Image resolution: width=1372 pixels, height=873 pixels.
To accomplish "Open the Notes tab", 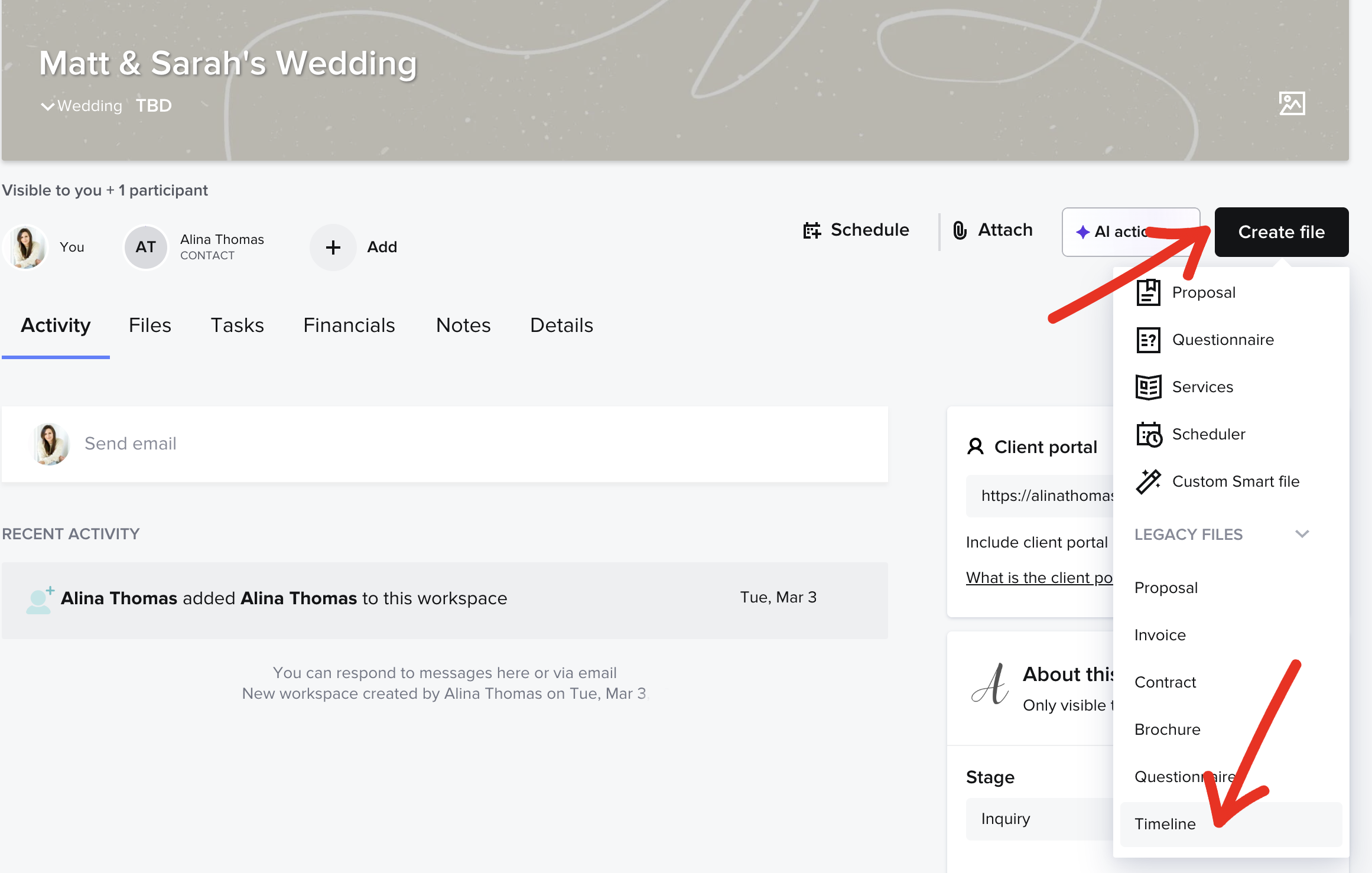I will pyautogui.click(x=463, y=325).
